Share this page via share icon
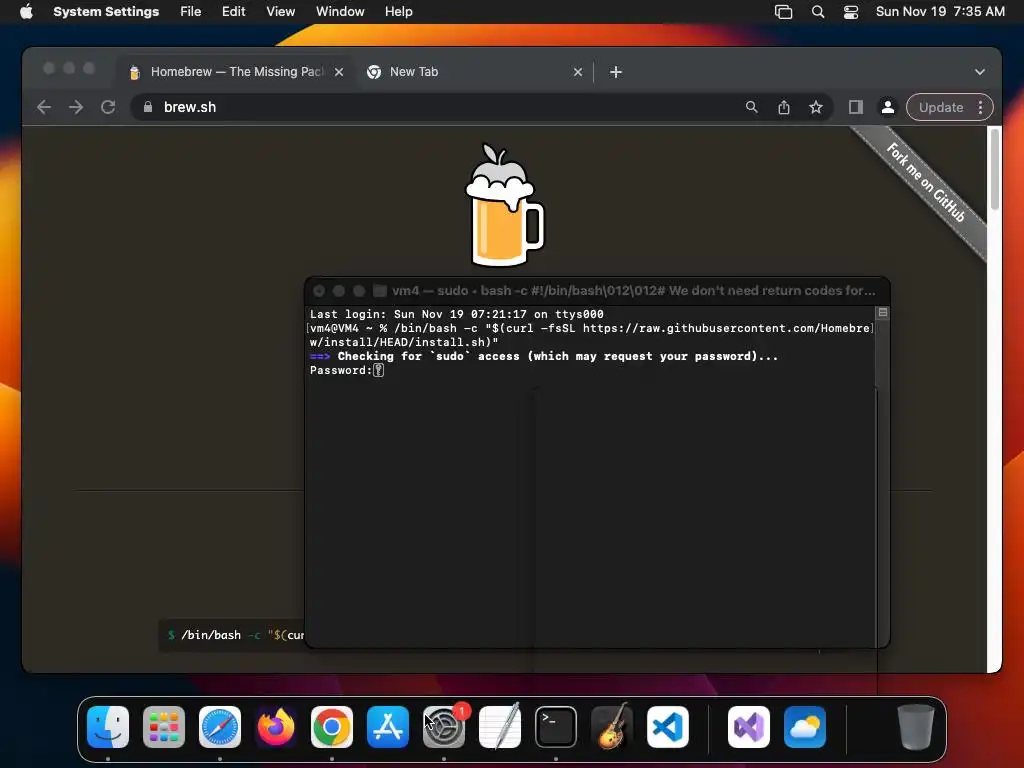Viewport: 1024px width, 768px height. tap(784, 107)
